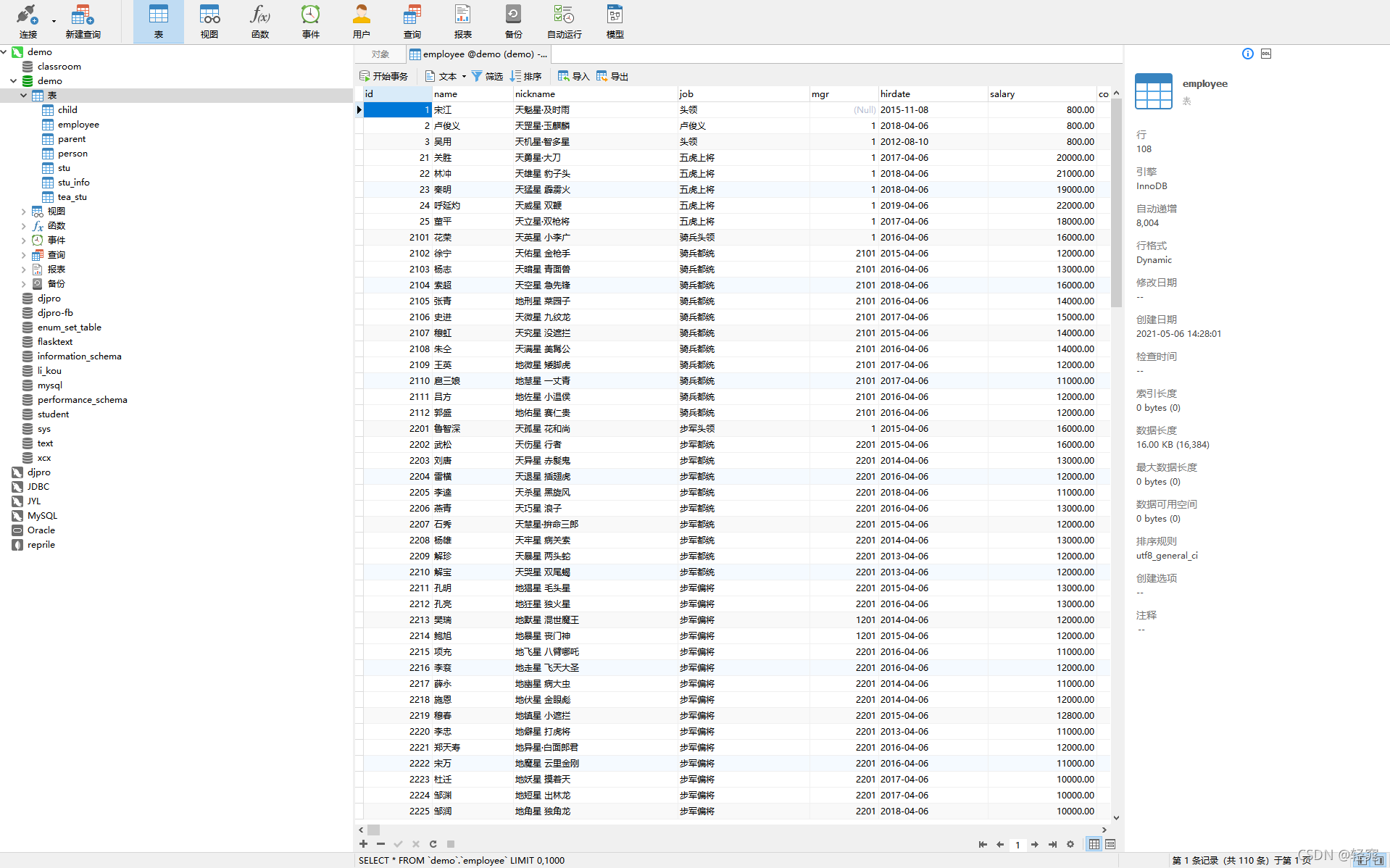This screenshot has height=868, width=1390.
Task: Go to last page of records
Action: click(1052, 844)
